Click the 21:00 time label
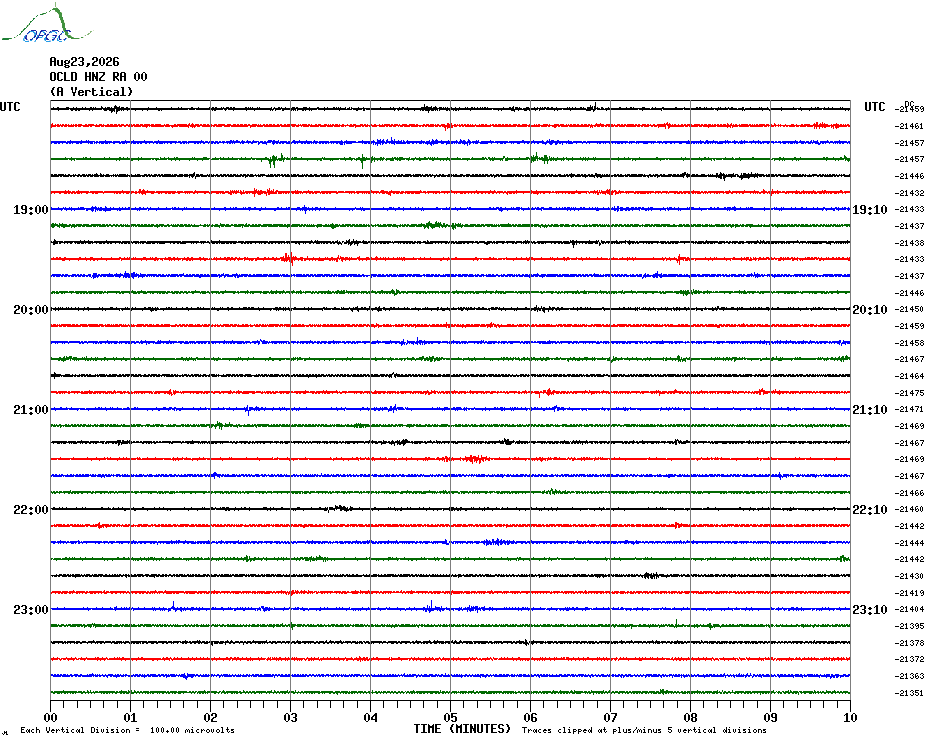Image resolution: width=930 pixels, height=744 pixels. 31,409
